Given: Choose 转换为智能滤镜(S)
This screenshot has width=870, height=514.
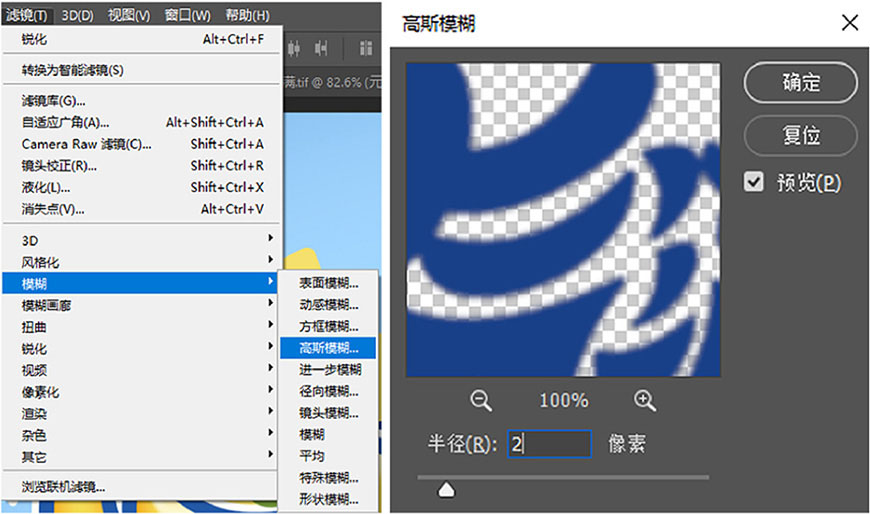Looking at the screenshot, I should click(x=142, y=70).
